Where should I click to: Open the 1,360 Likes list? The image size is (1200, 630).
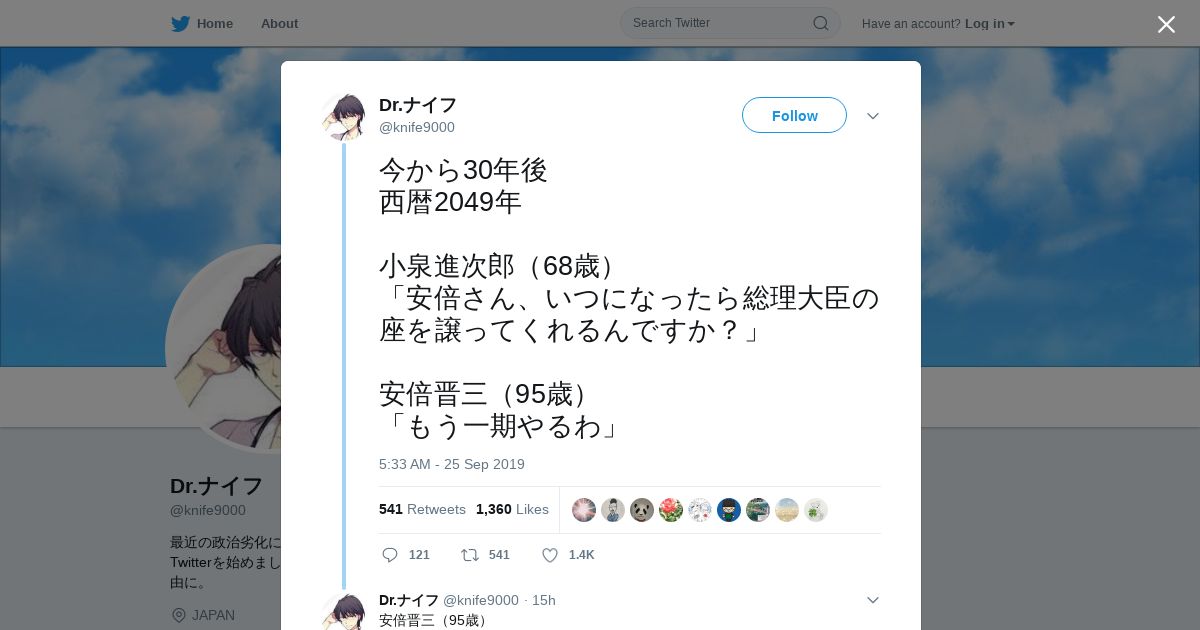coord(512,509)
